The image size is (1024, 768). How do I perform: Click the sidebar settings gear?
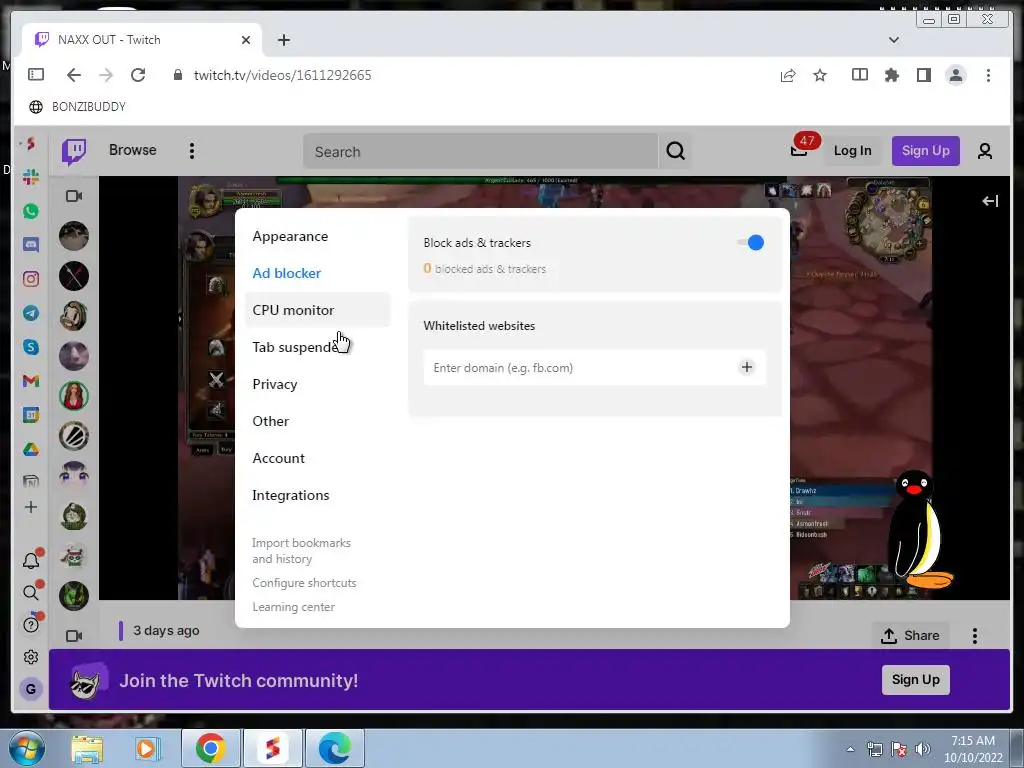point(31,657)
